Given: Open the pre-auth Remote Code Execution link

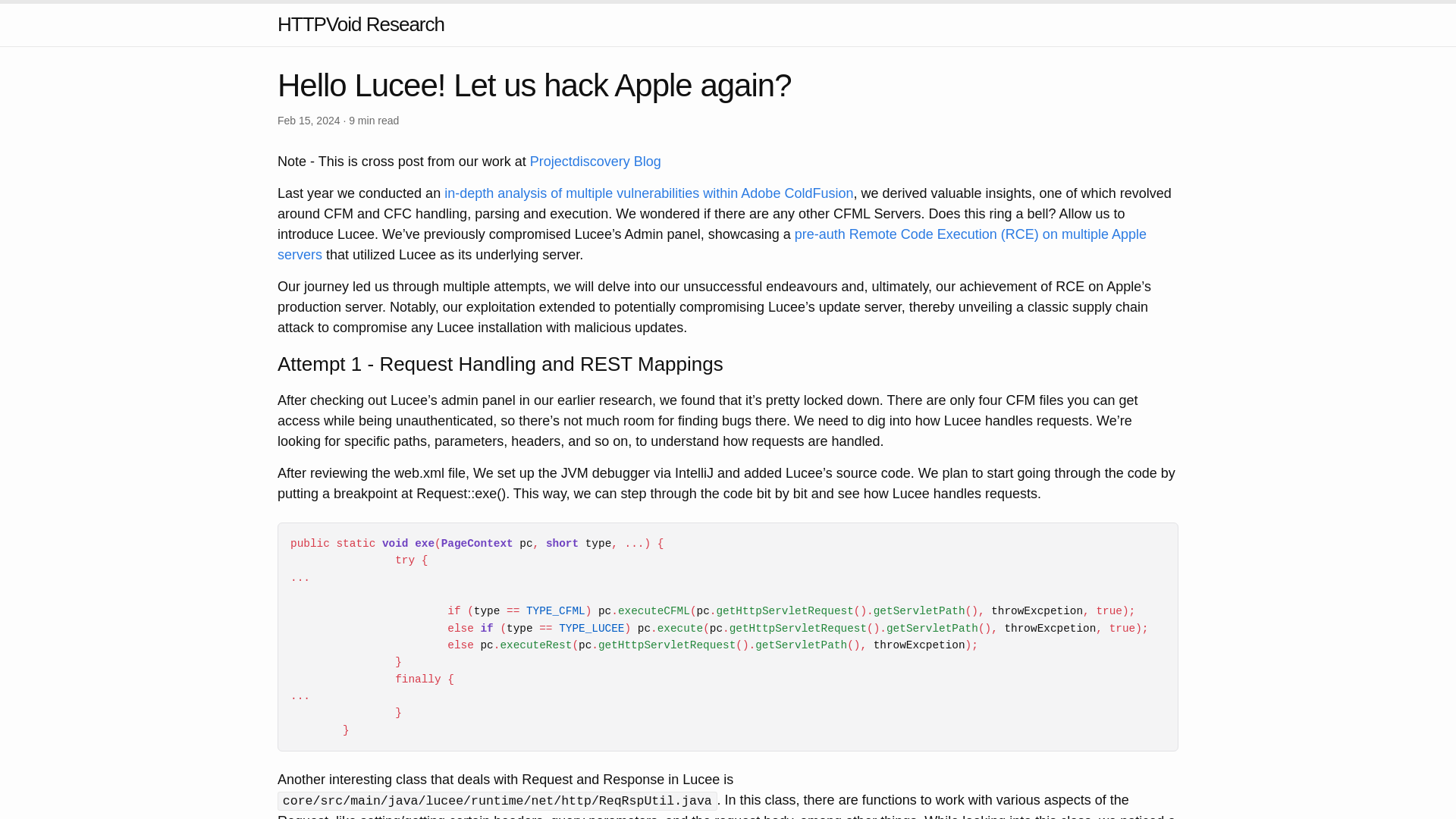Looking at the screenshot, I should [712, 244].
